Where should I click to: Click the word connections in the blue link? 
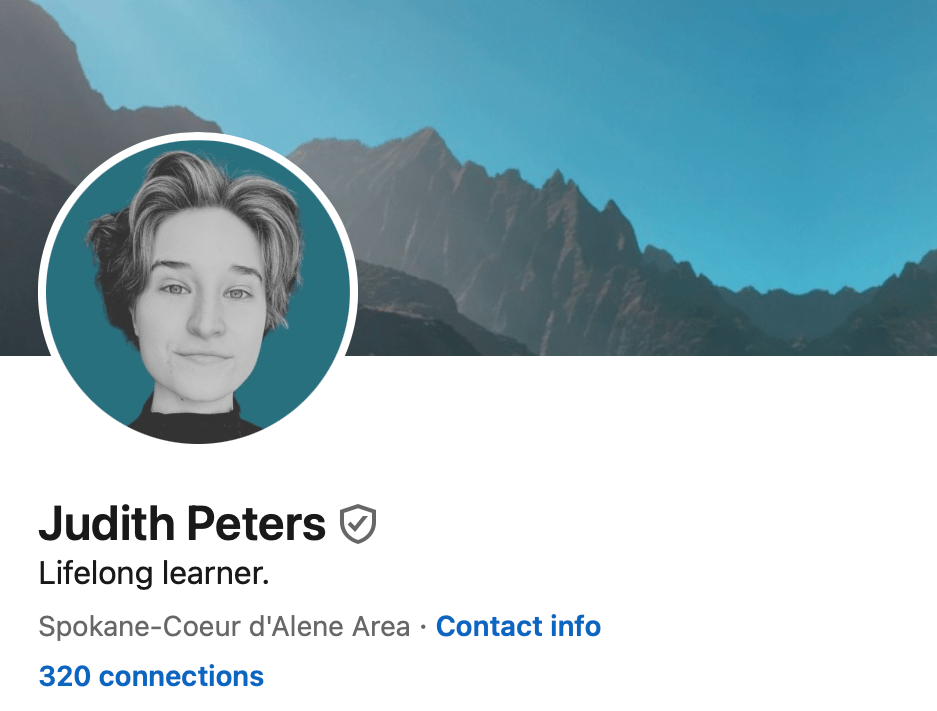pos(181,676)
